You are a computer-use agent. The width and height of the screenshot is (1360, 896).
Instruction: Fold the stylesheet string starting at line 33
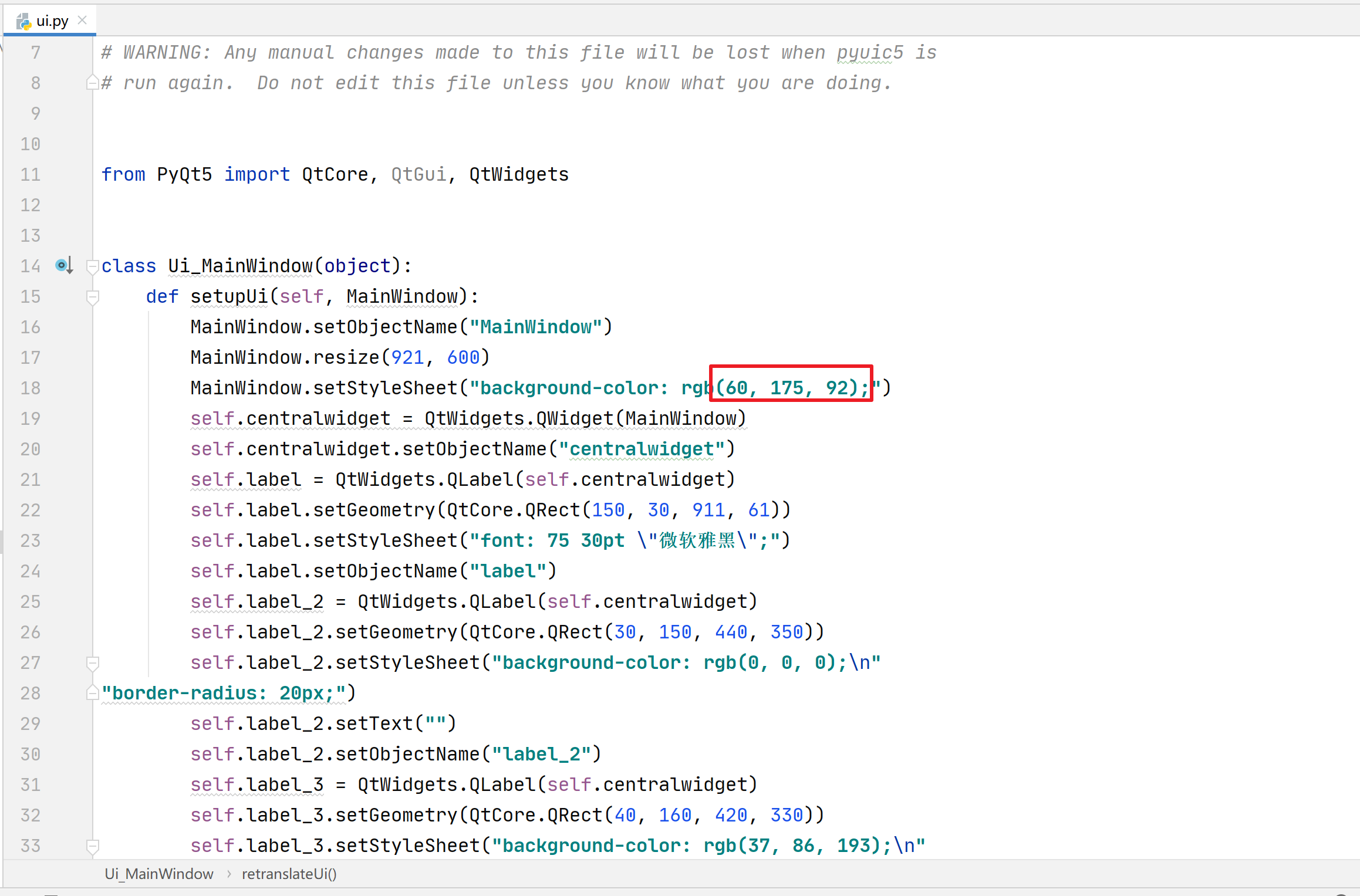tap(92, 846)
